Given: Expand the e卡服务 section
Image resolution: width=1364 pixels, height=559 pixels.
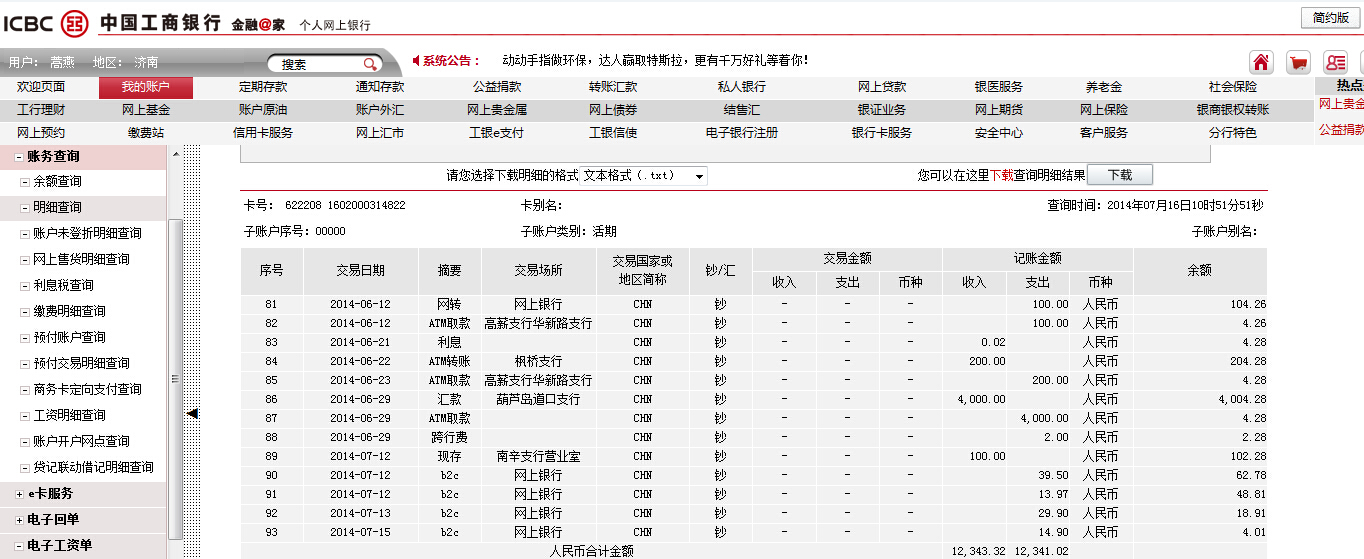Looking at the screenshot, I should pos(19,494).
